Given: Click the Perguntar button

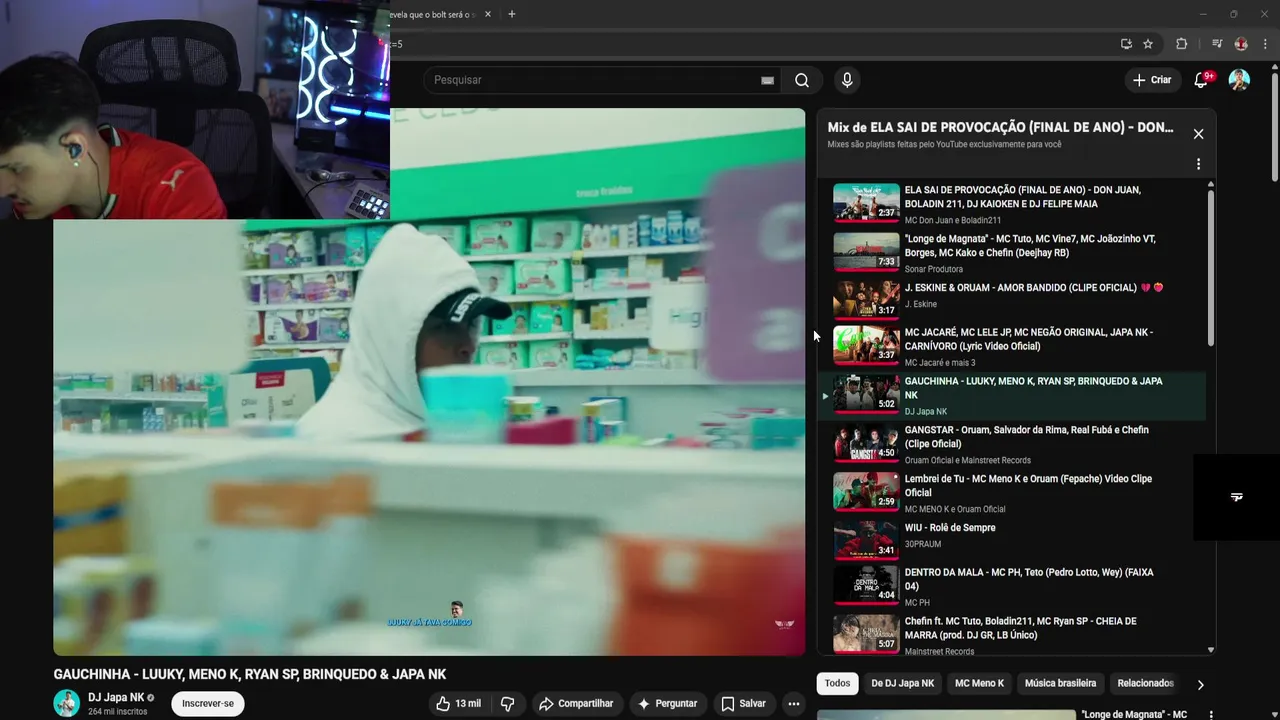Looking at the screenshot, I should [667, 703].
